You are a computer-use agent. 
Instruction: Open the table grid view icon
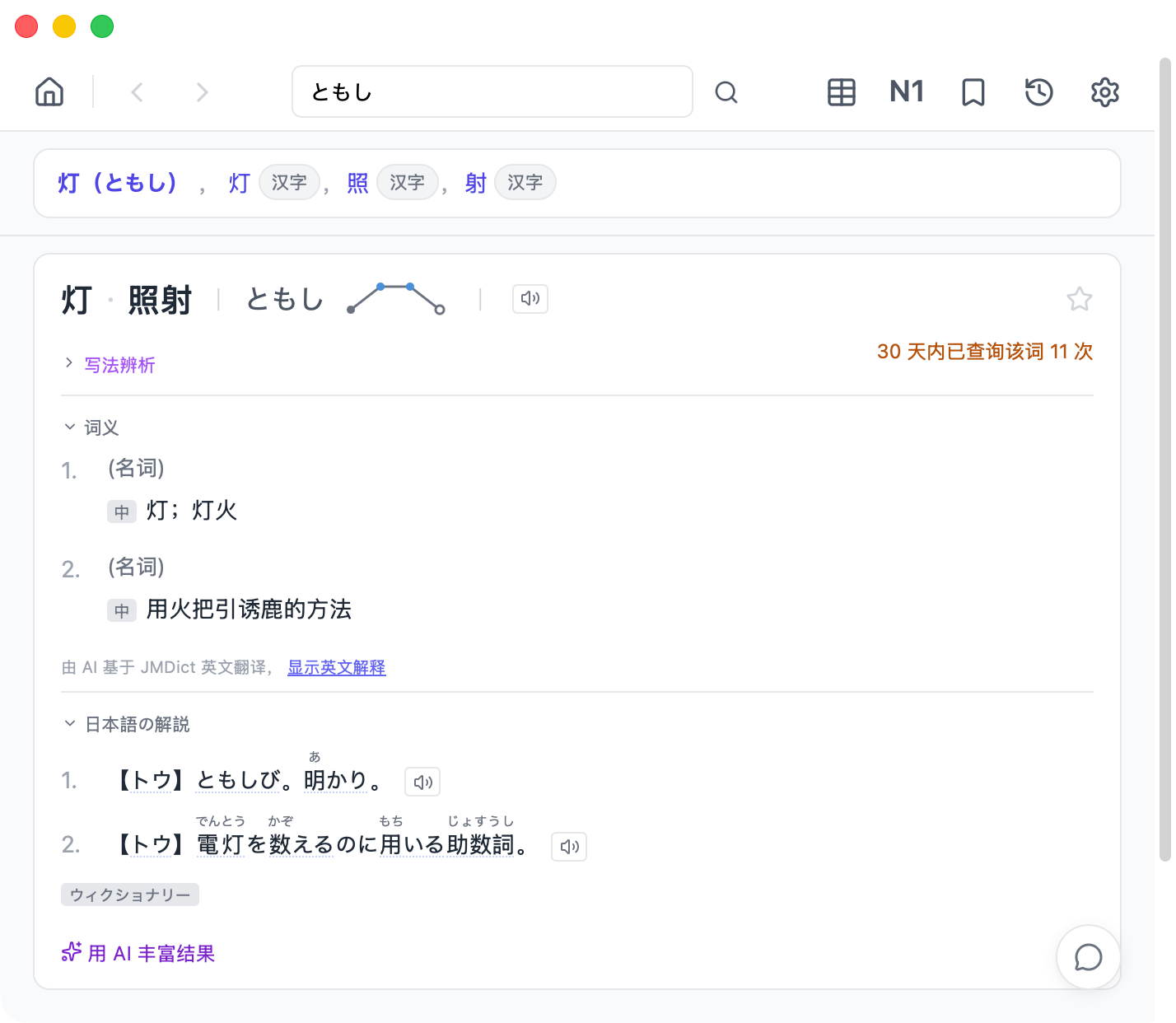click(842, 91)
